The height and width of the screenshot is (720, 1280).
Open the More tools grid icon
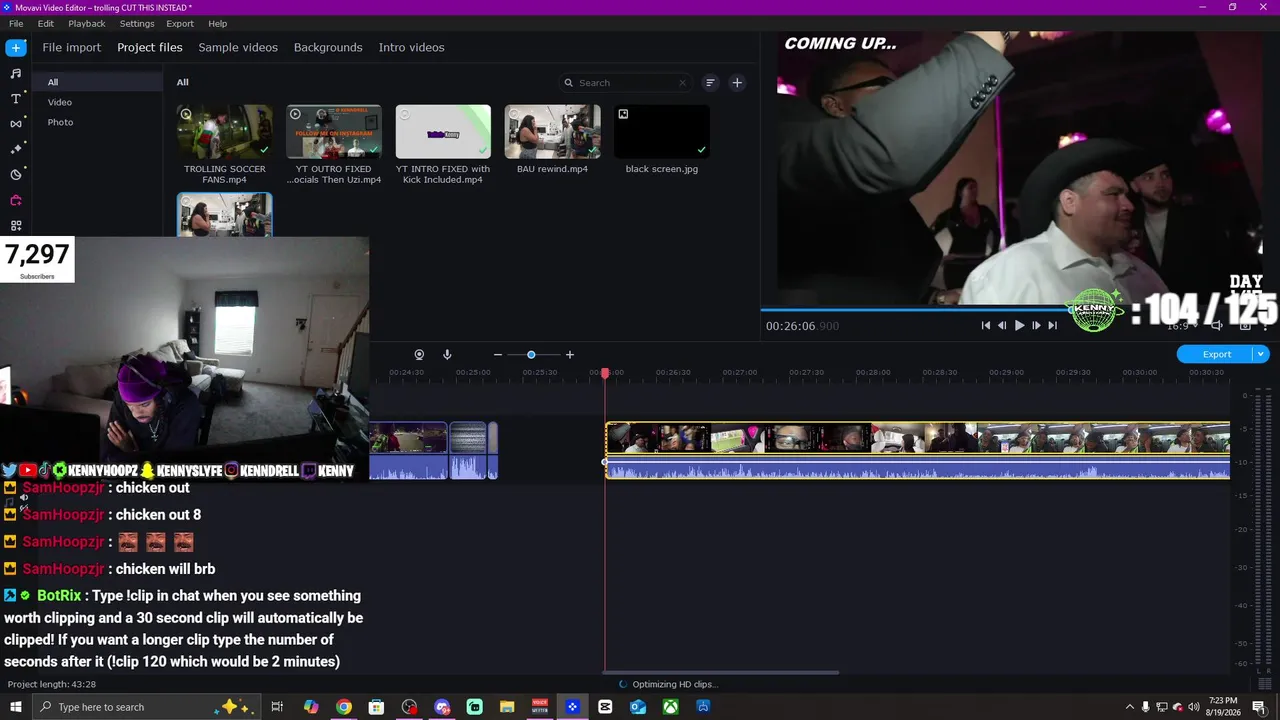16,226
